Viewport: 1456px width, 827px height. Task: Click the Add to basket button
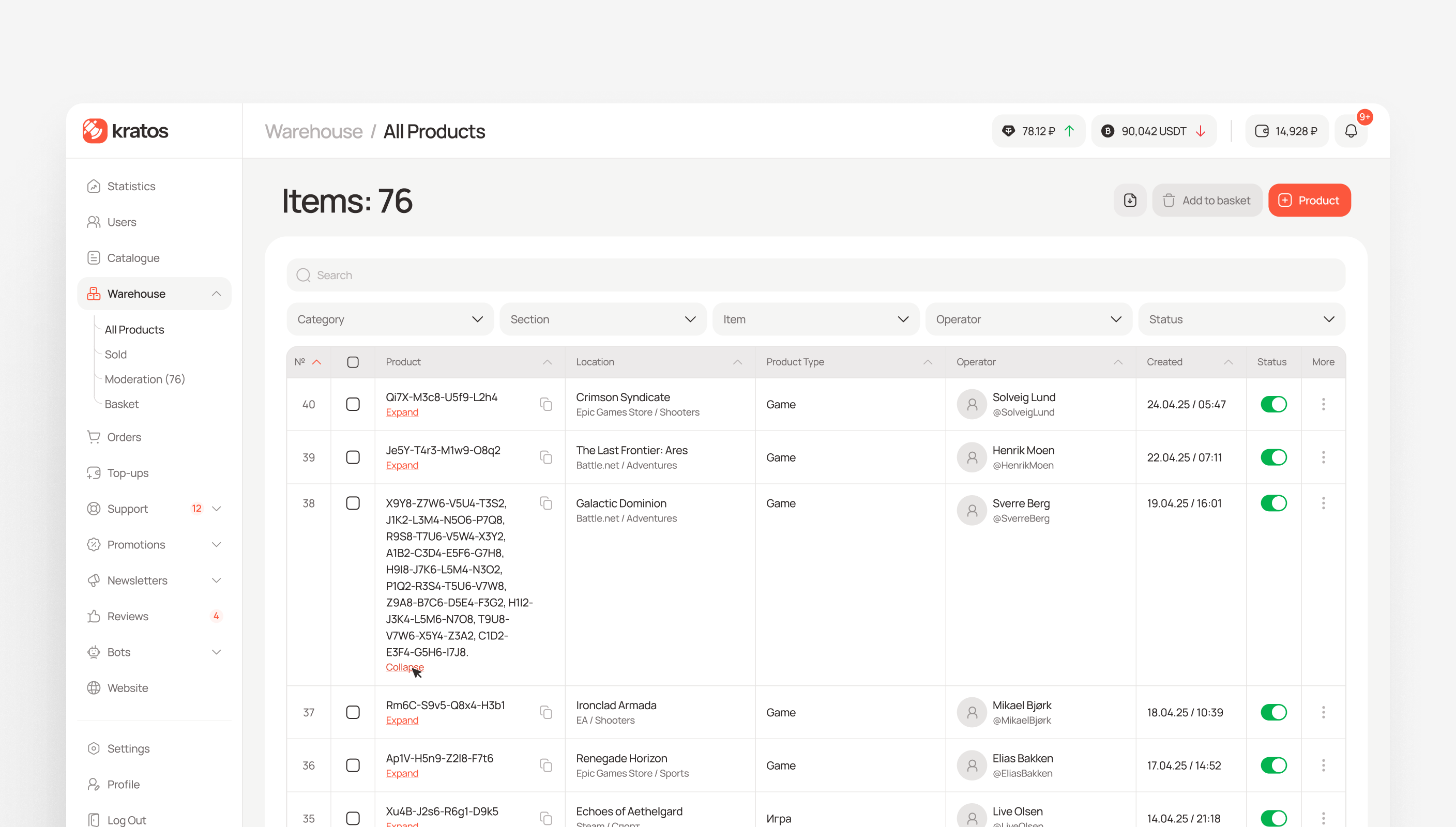(1207, 200)
